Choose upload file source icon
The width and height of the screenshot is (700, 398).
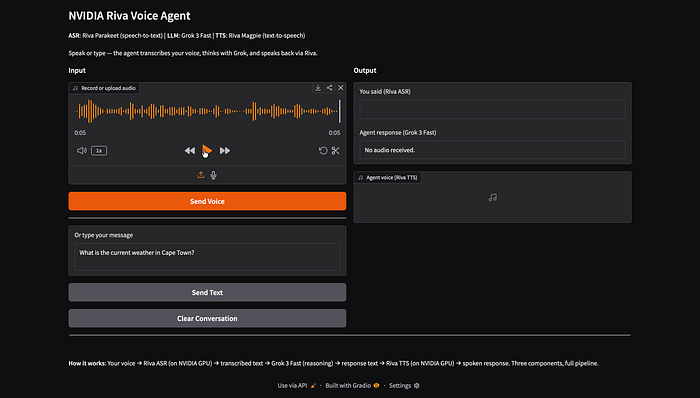click(201, 175)
